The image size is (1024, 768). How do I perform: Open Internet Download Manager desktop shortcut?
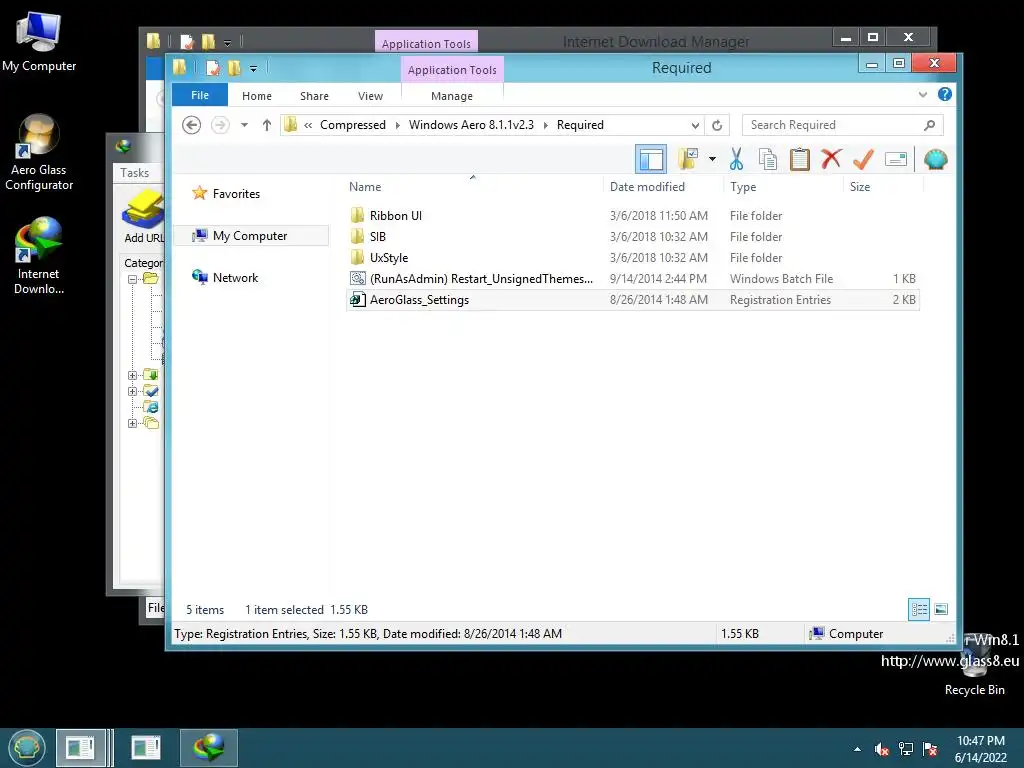pyautogui.click(x=39, y=256)
